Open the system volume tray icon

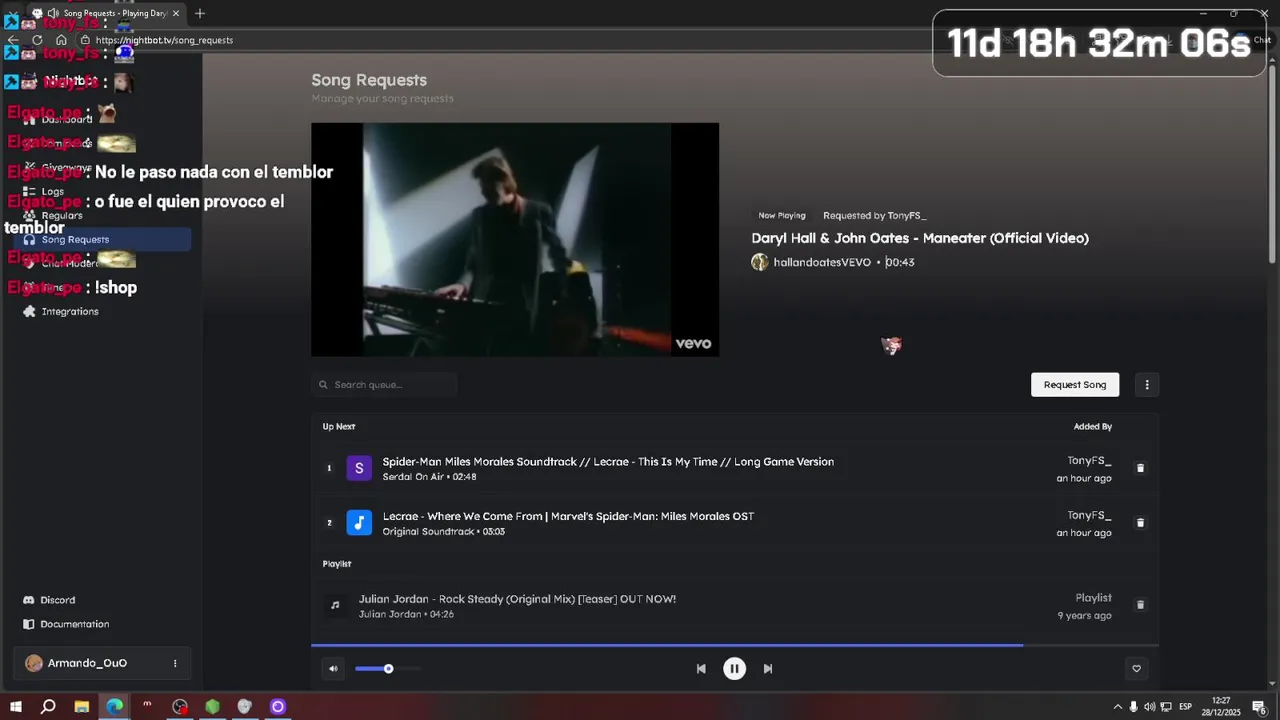(x=1149, y=707)
